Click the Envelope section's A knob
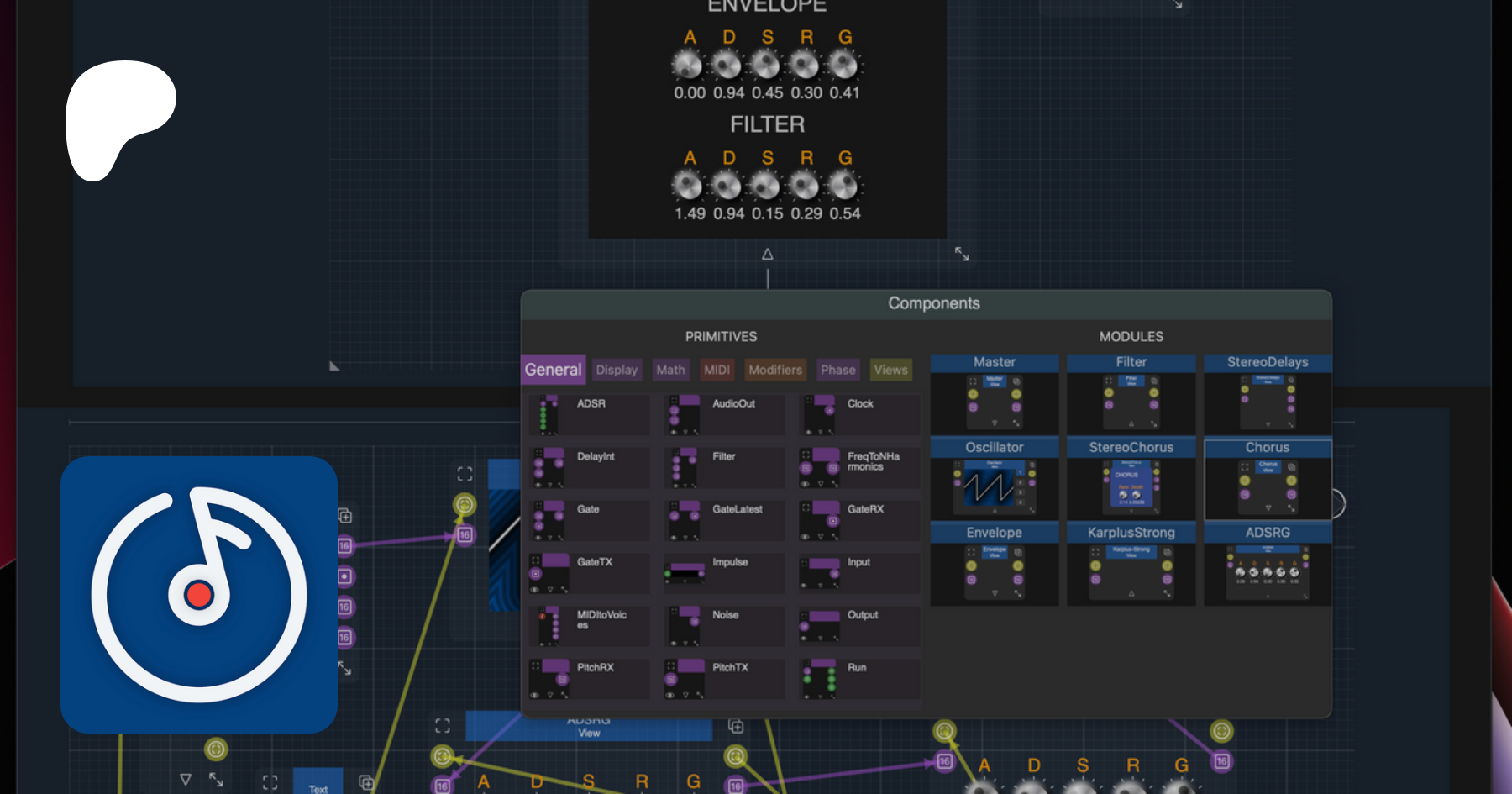The image size is (1512, 794). pyautogui.click(x=687, y=65)
